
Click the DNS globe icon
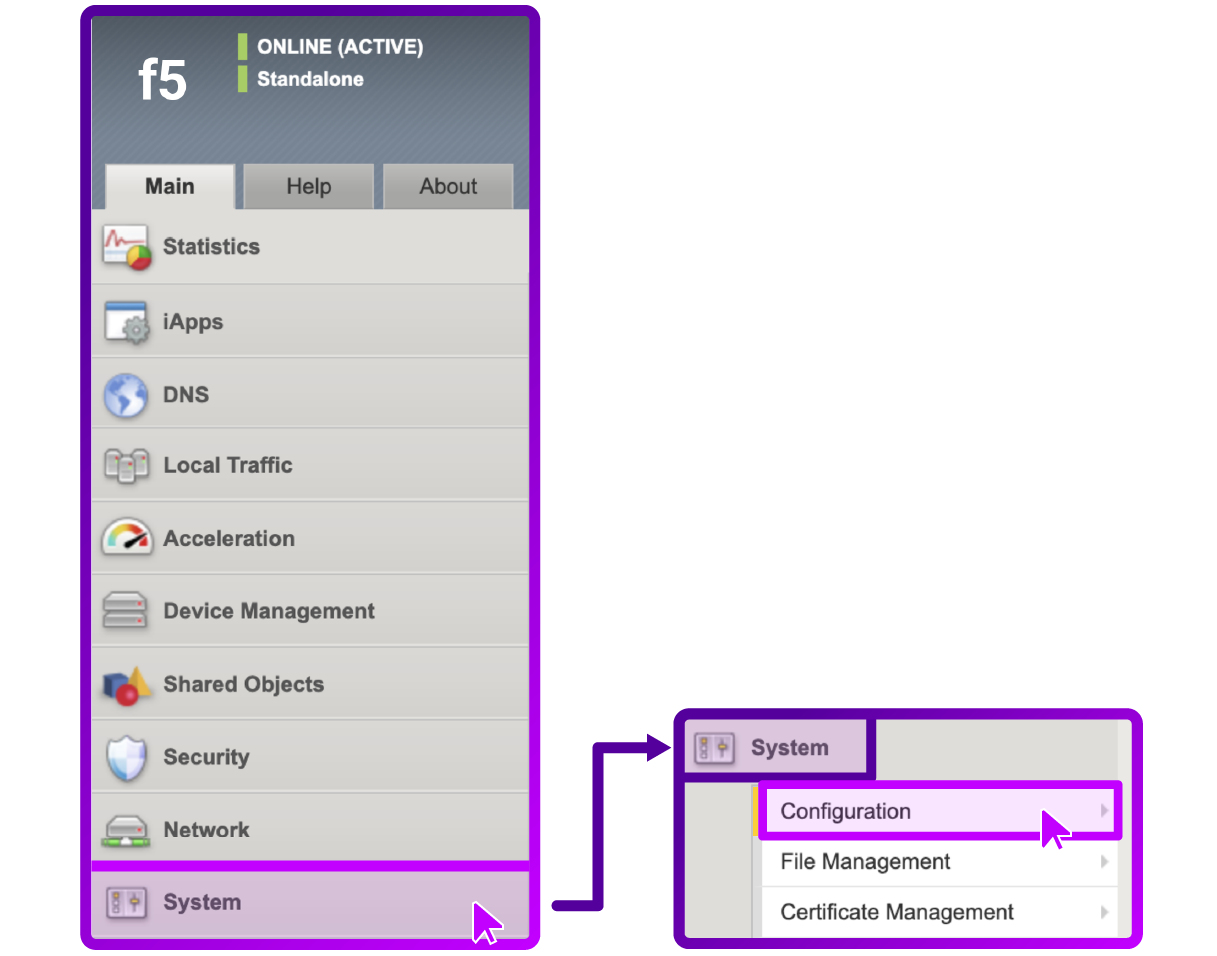[127, 395]
